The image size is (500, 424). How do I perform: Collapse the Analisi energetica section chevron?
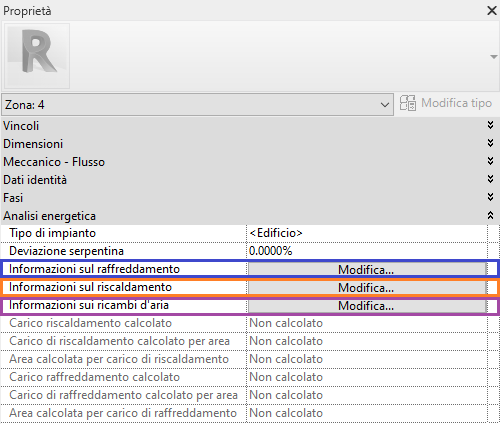click(490, 215)
